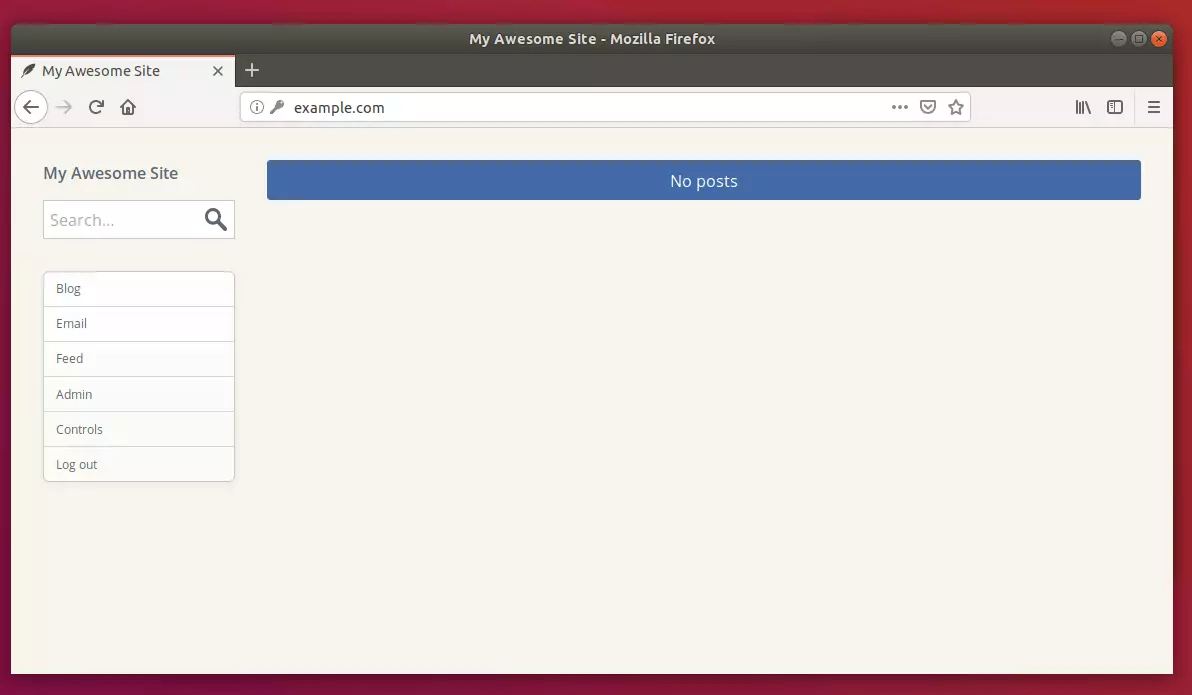This screenshot has width=1192, height=695.
Task: Open a new tab with plus button
Action: (252, 70)
